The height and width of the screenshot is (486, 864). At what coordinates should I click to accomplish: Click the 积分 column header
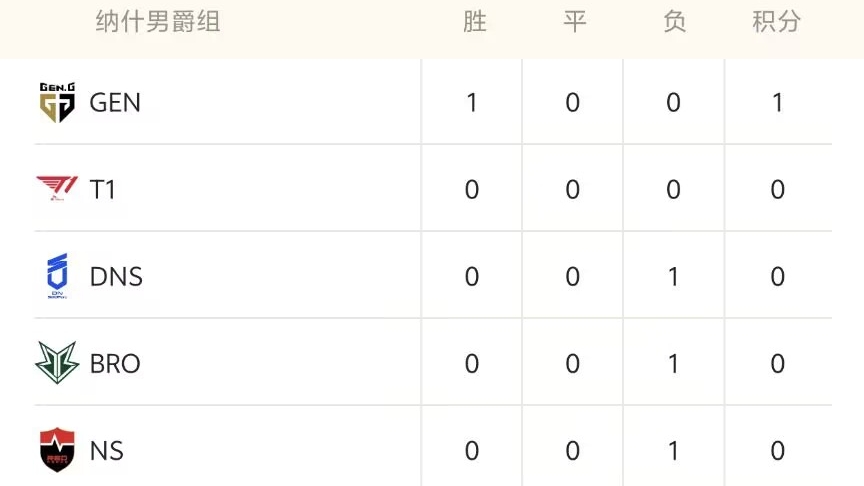coord(777,22)
